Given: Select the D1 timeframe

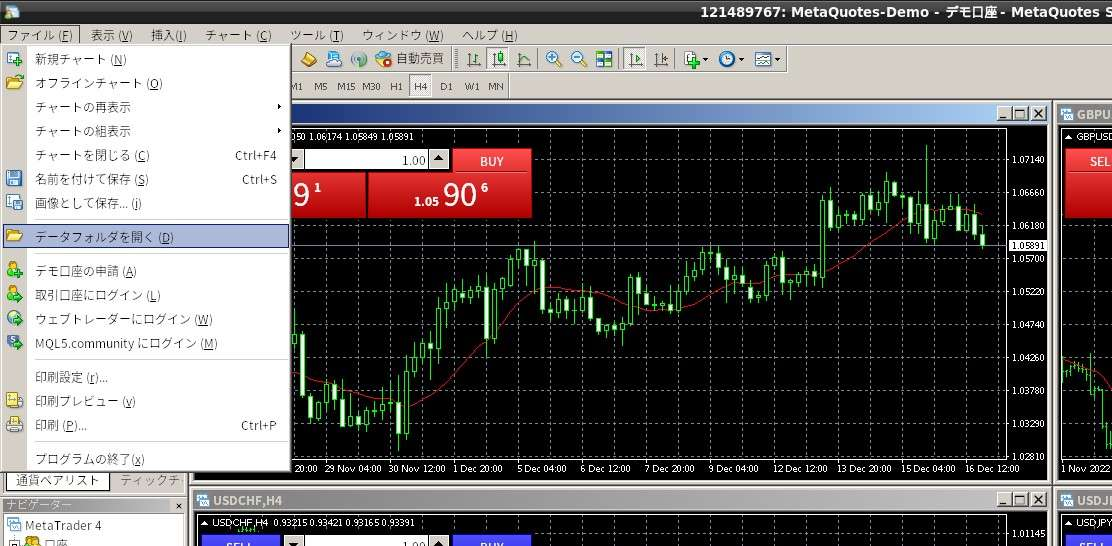Looking at the screenshot, I should pos(446,87).
